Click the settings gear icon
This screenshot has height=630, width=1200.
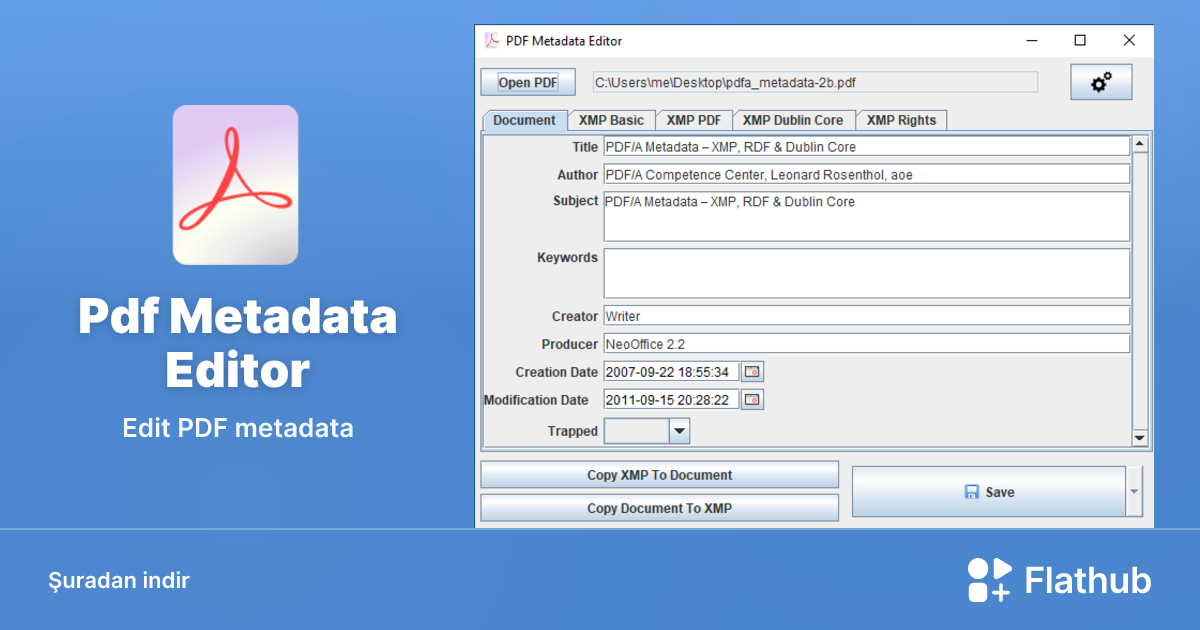point(1101,81)
